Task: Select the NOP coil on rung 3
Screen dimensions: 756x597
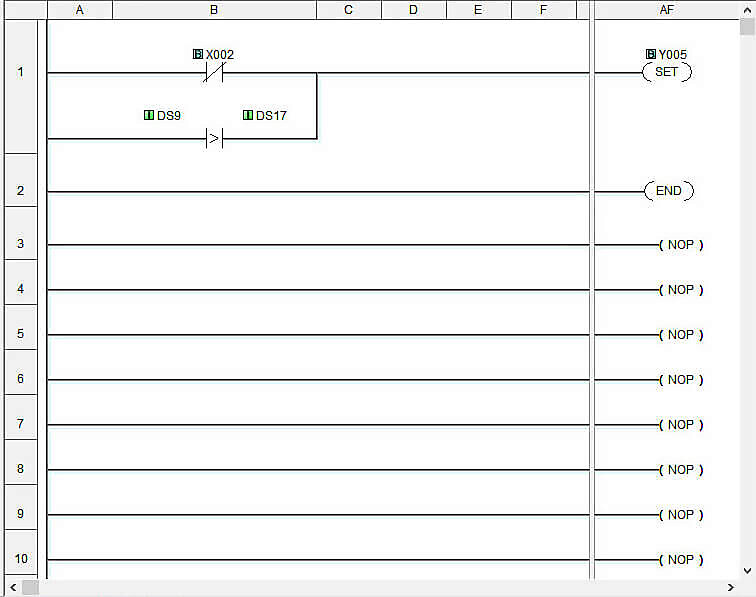Action: [681, 245]
